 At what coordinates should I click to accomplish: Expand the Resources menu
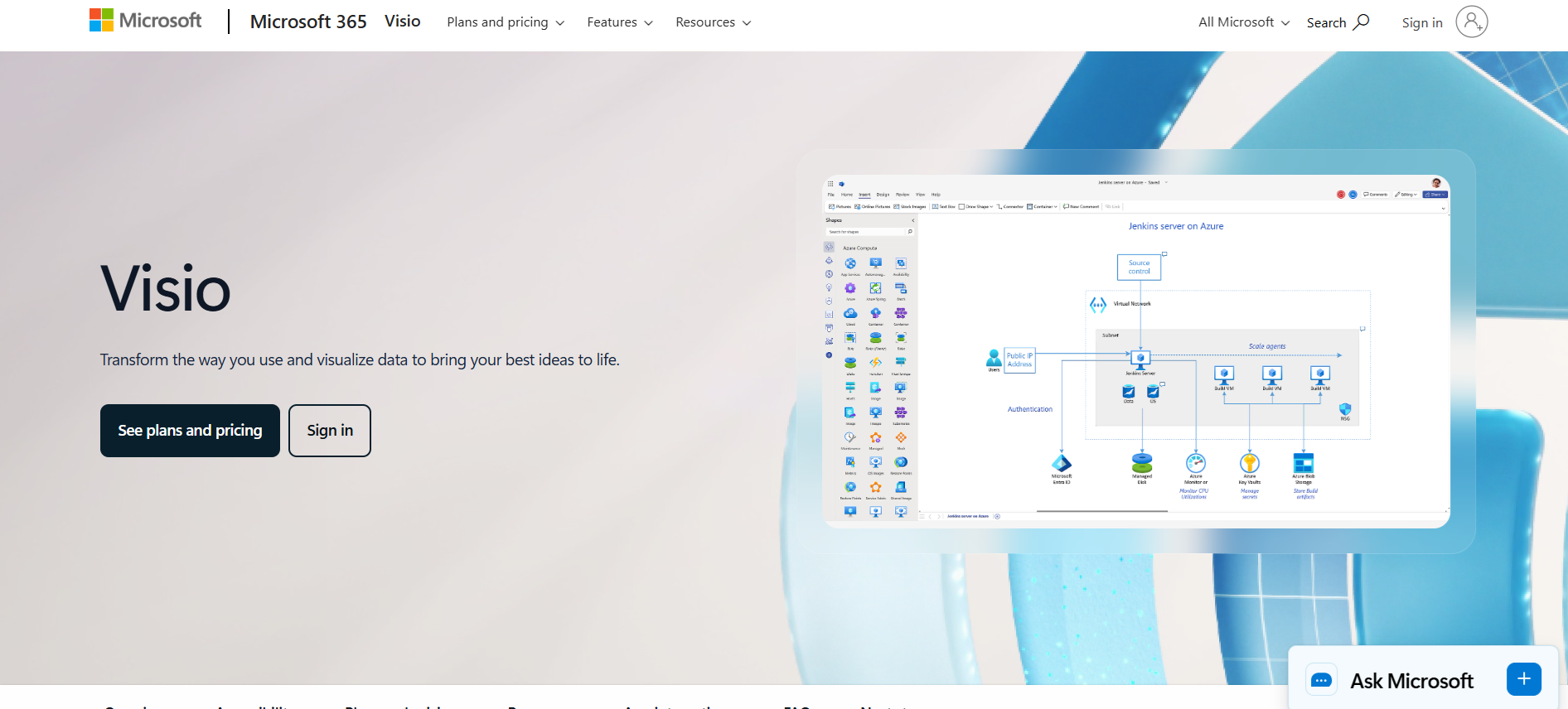[714, 22]
